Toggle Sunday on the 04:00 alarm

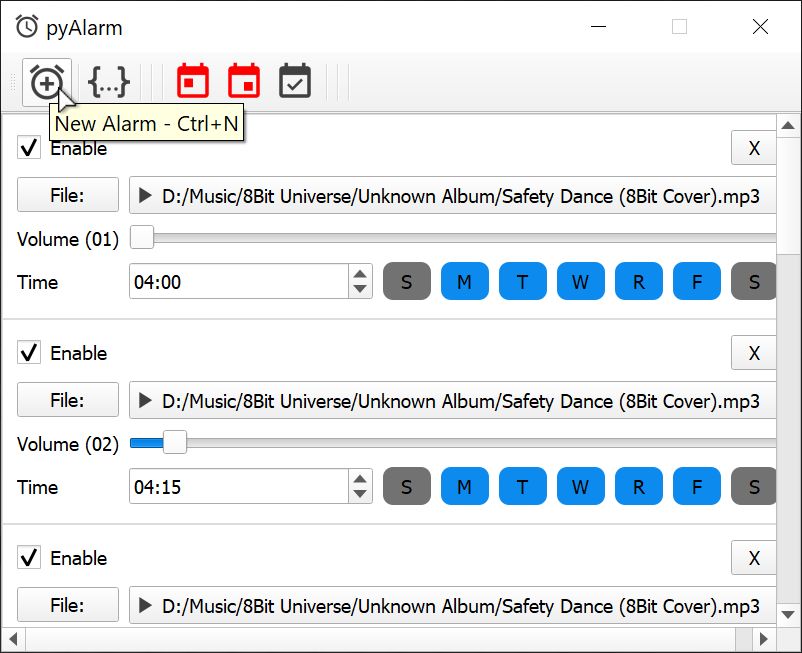[x=407, y=281]
